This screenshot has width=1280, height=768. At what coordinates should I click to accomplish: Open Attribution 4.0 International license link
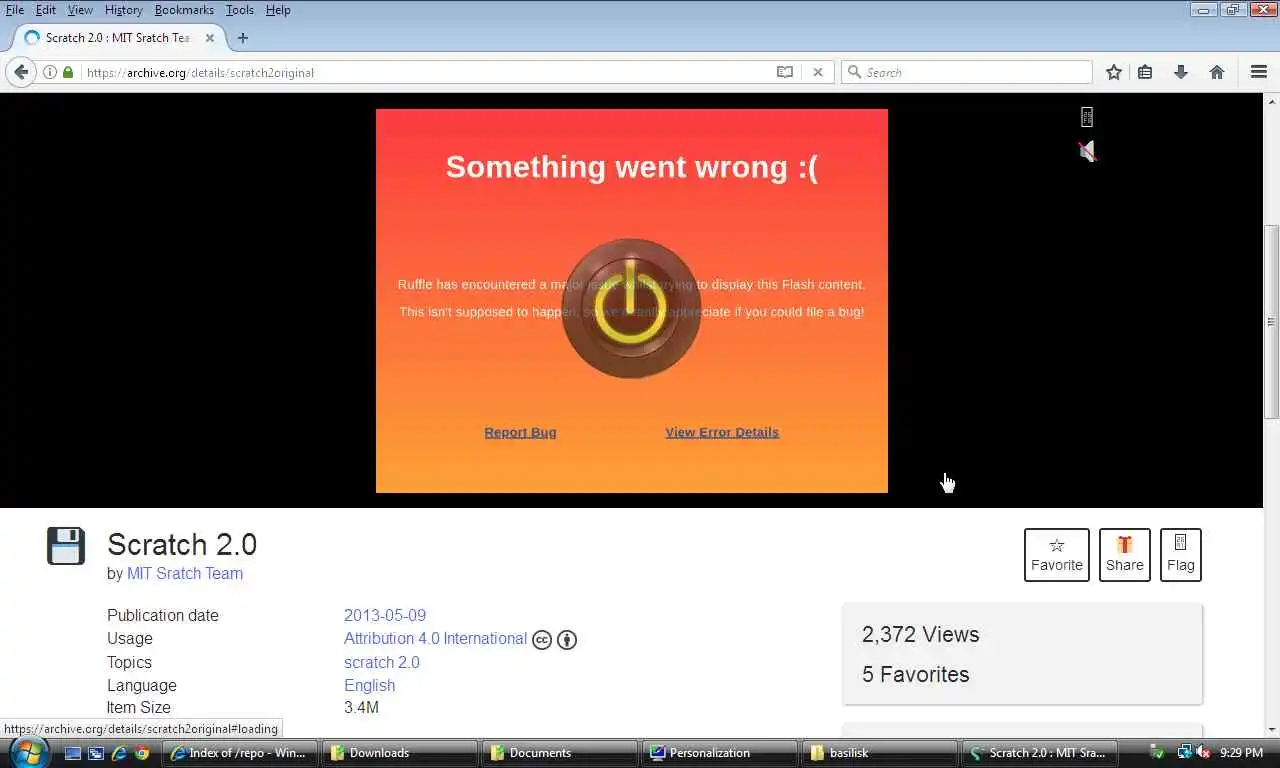tap(435, 638)
